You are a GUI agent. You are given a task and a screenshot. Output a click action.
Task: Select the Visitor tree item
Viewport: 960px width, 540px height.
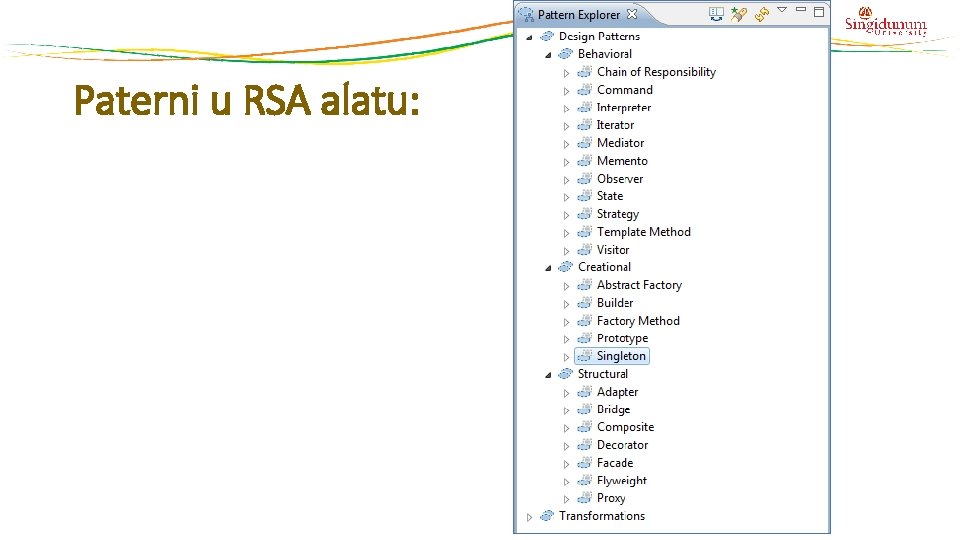[x=613, y=250]
